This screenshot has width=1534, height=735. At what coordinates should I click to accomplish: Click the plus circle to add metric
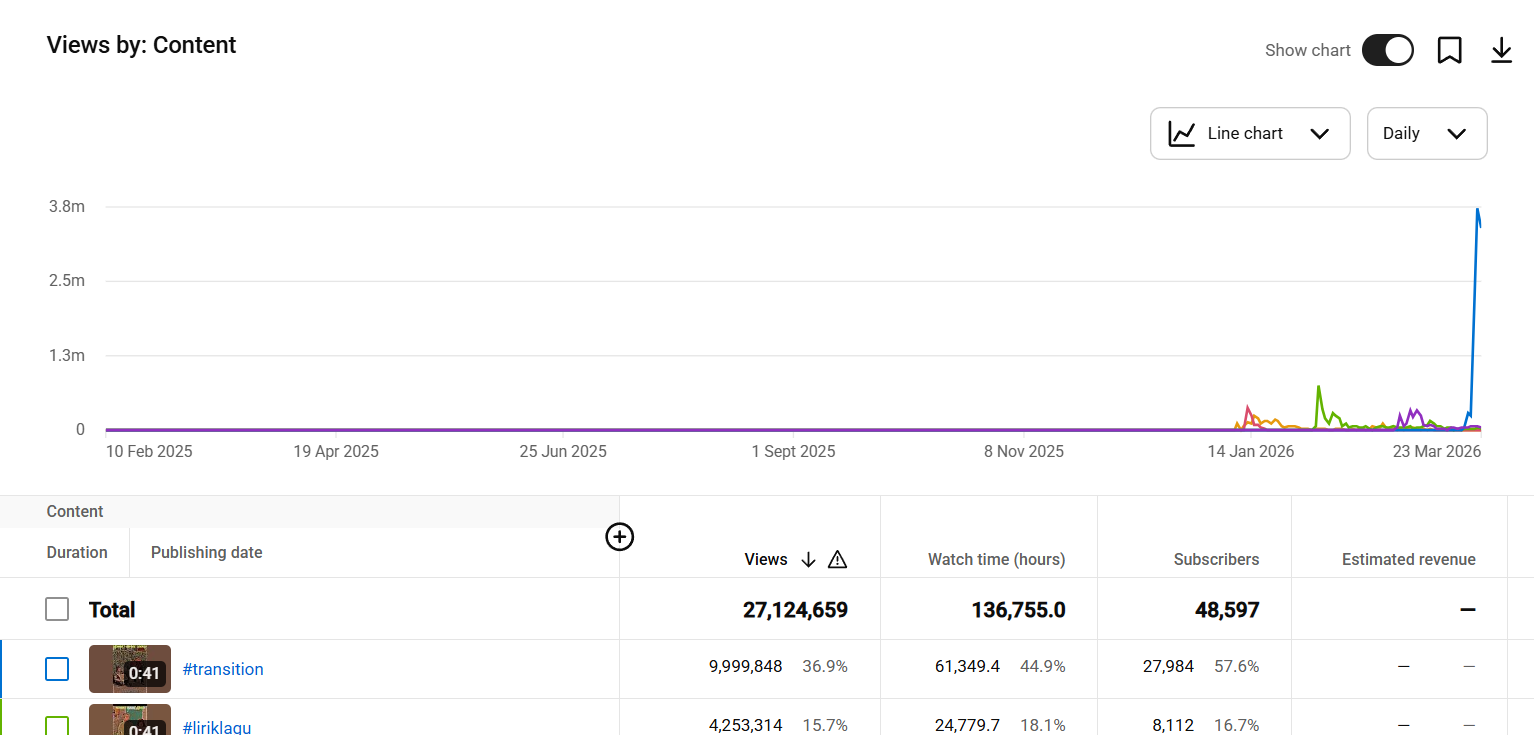(x=620, y=537)
